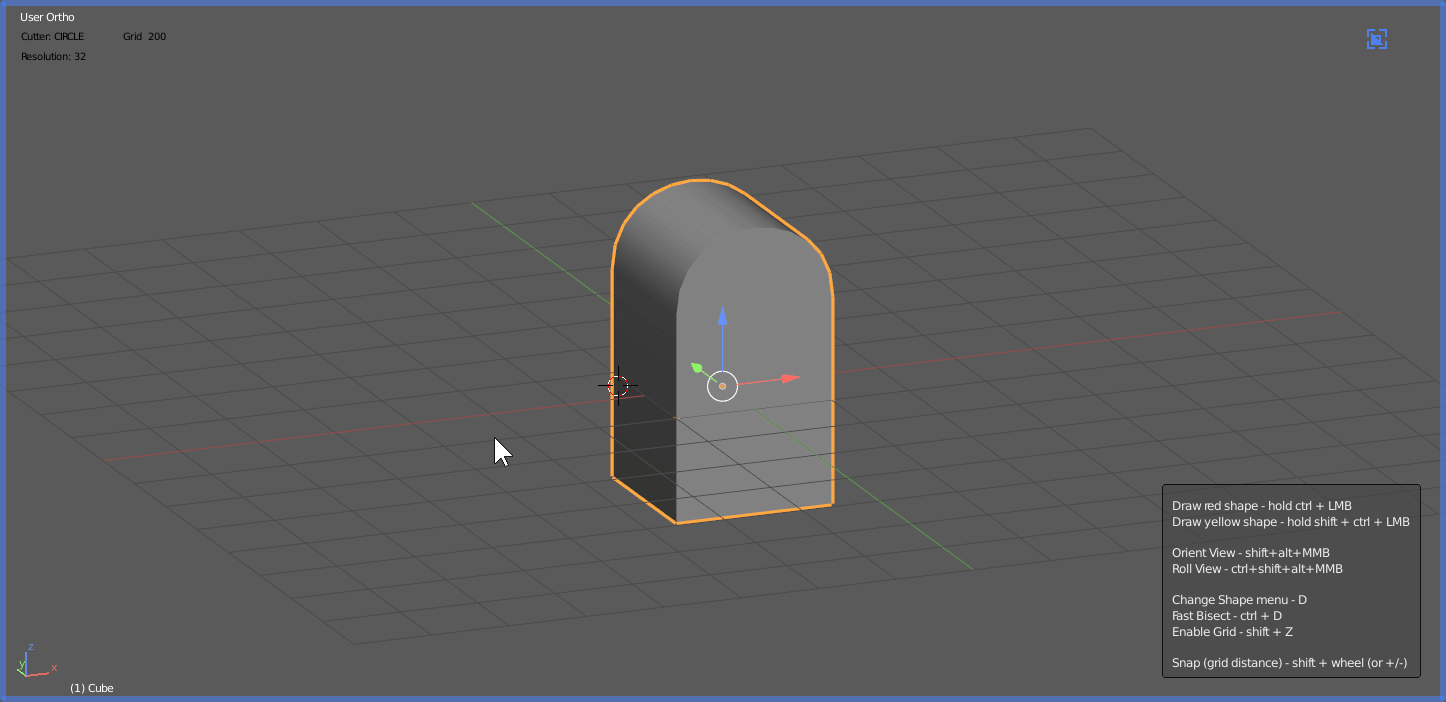This screenshot has height=702, width=1446.
Task: Click the "Change Shape menu - D" hint
Action: (x=1239, y=600)
